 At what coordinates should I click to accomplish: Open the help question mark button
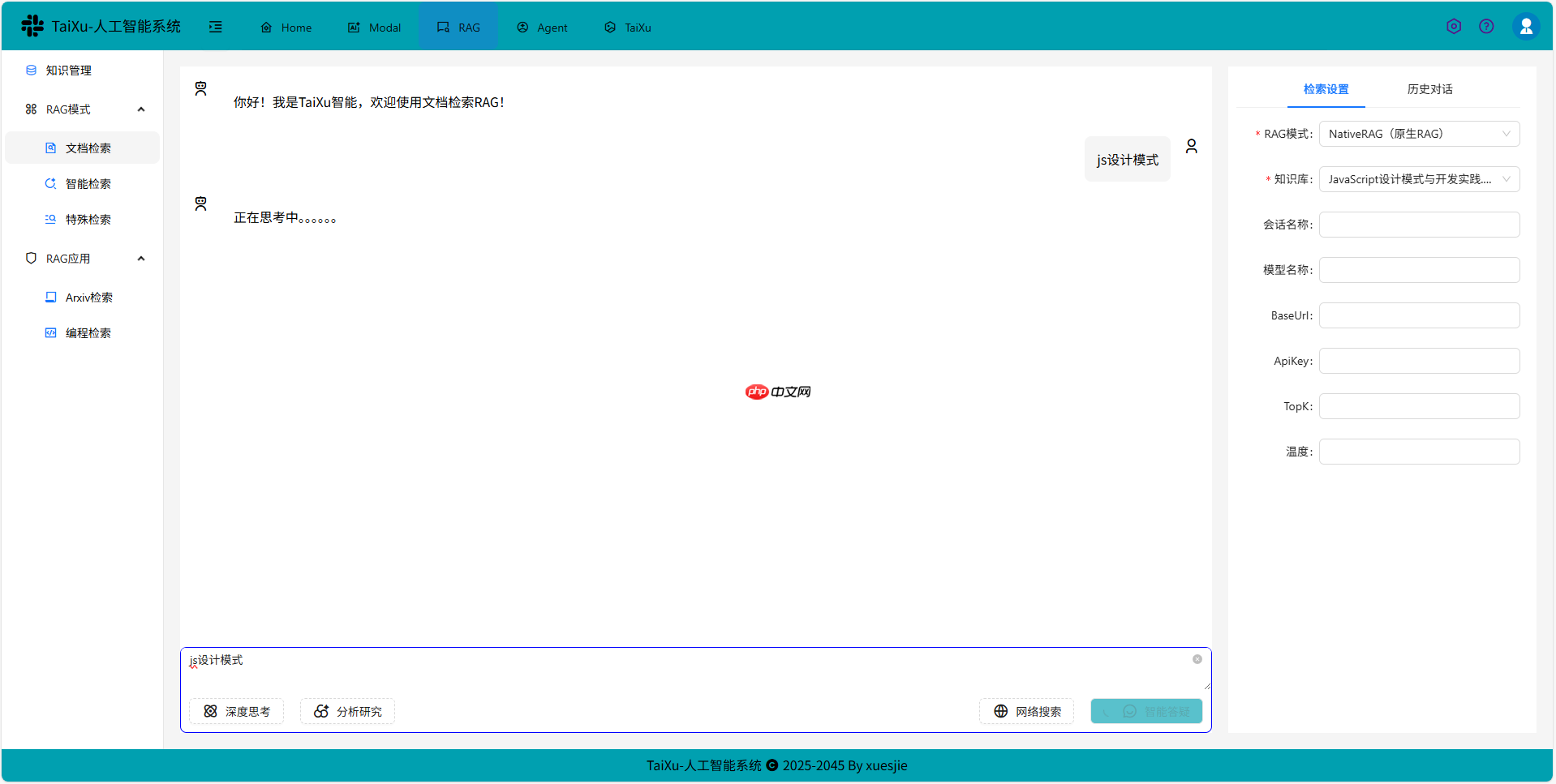click(1486, 26)
